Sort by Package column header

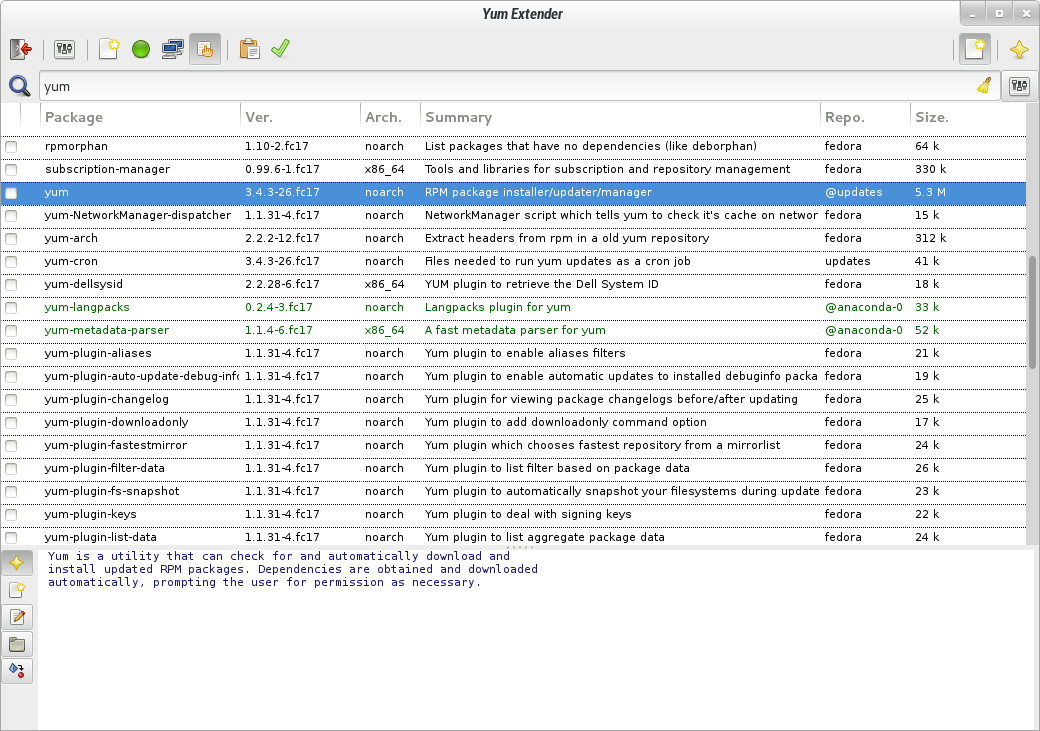(140, 117)
